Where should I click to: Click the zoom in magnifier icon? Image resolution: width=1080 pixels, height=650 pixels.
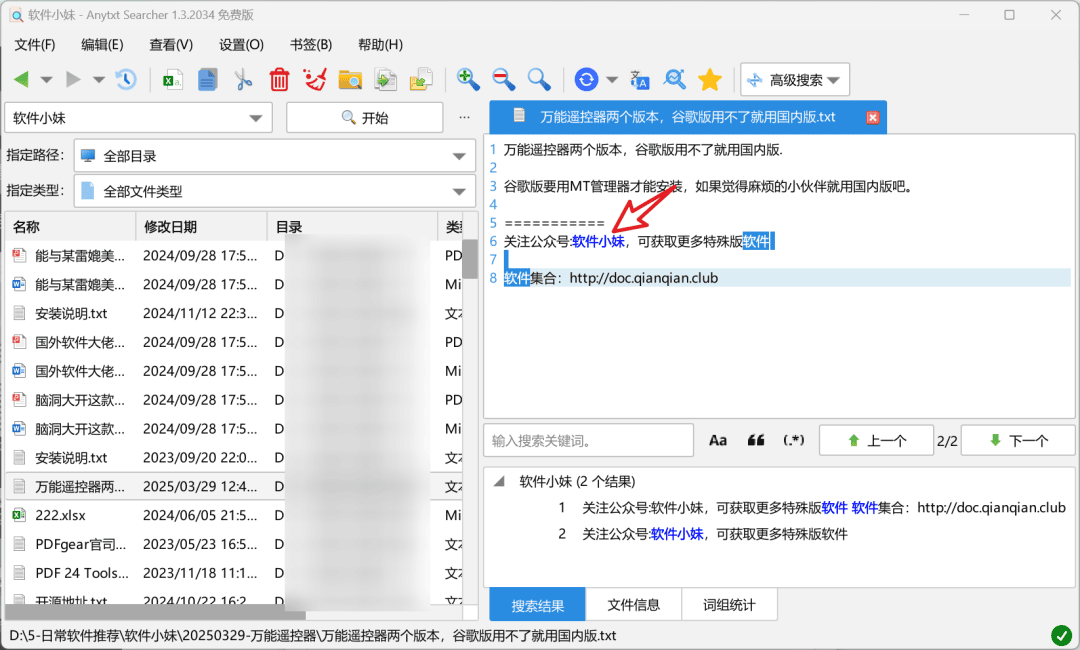click(x=468, y=80)
